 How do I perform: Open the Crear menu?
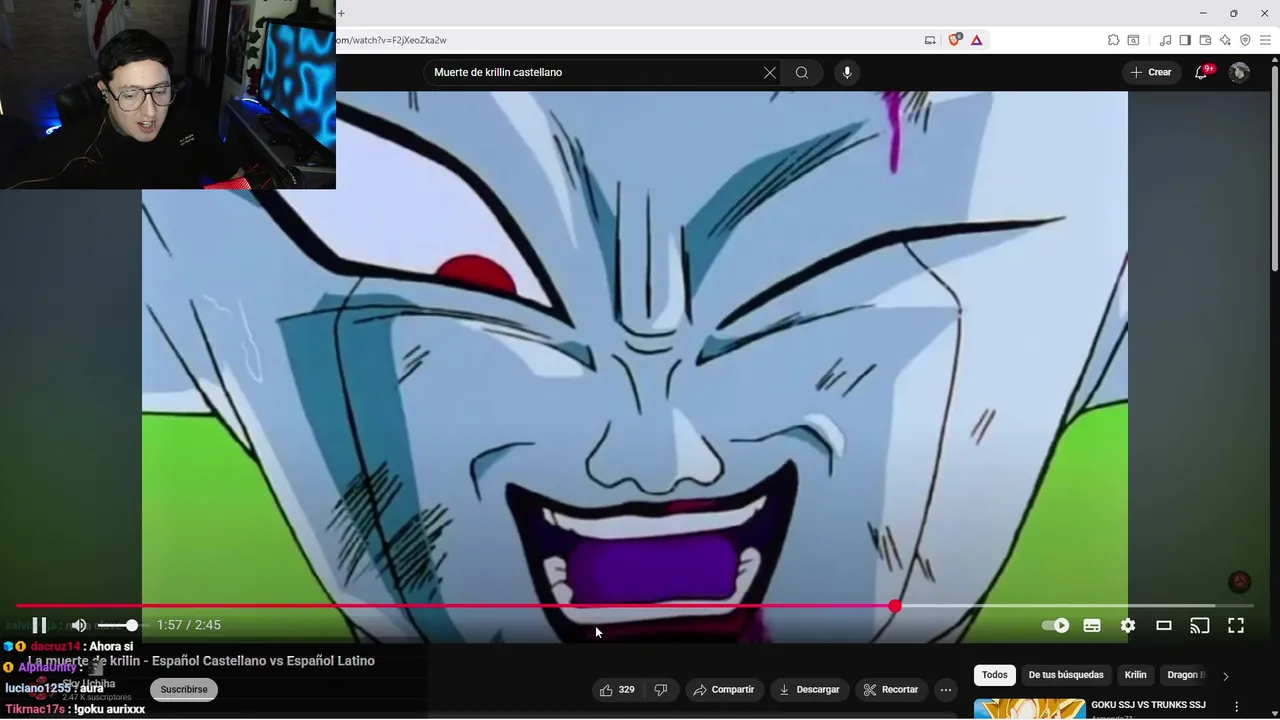pos(1151,72)
